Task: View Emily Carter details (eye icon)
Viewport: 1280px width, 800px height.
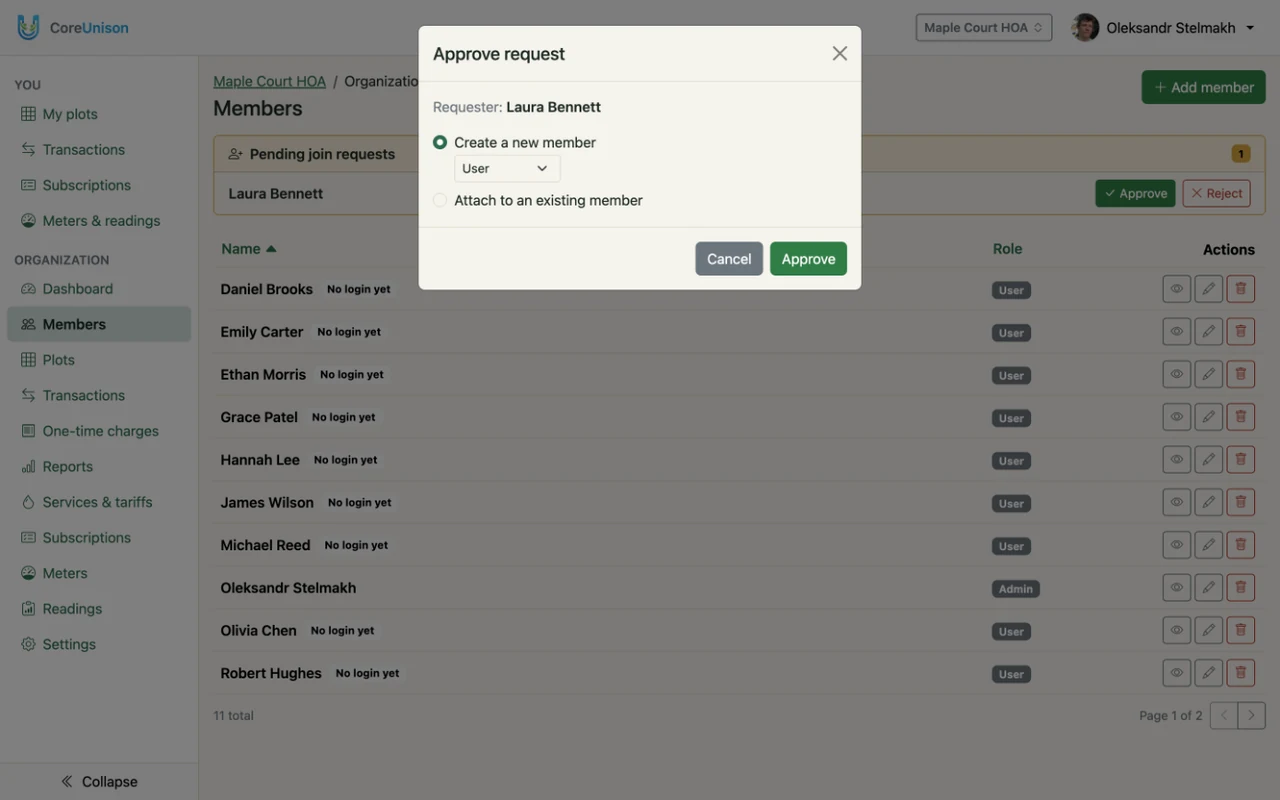Action: coord(1177,332)
